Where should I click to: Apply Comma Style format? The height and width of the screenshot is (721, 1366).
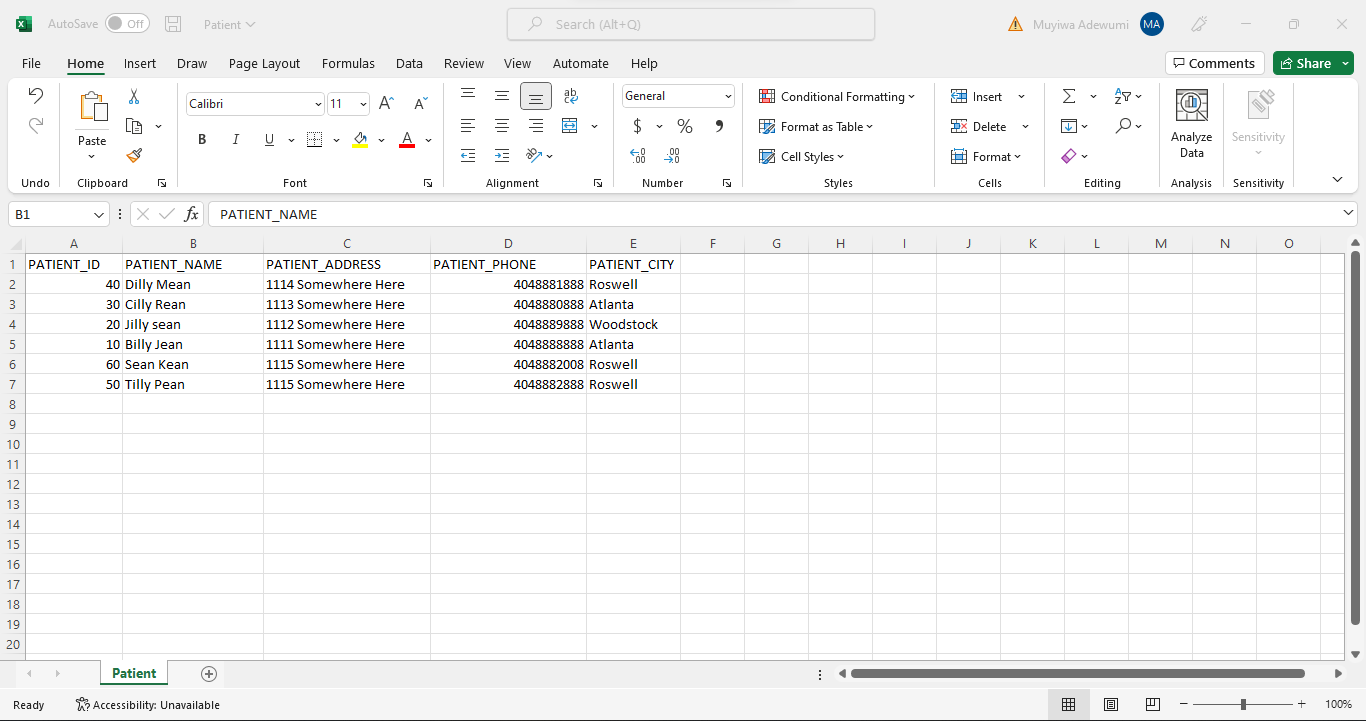tap(719, 126)
